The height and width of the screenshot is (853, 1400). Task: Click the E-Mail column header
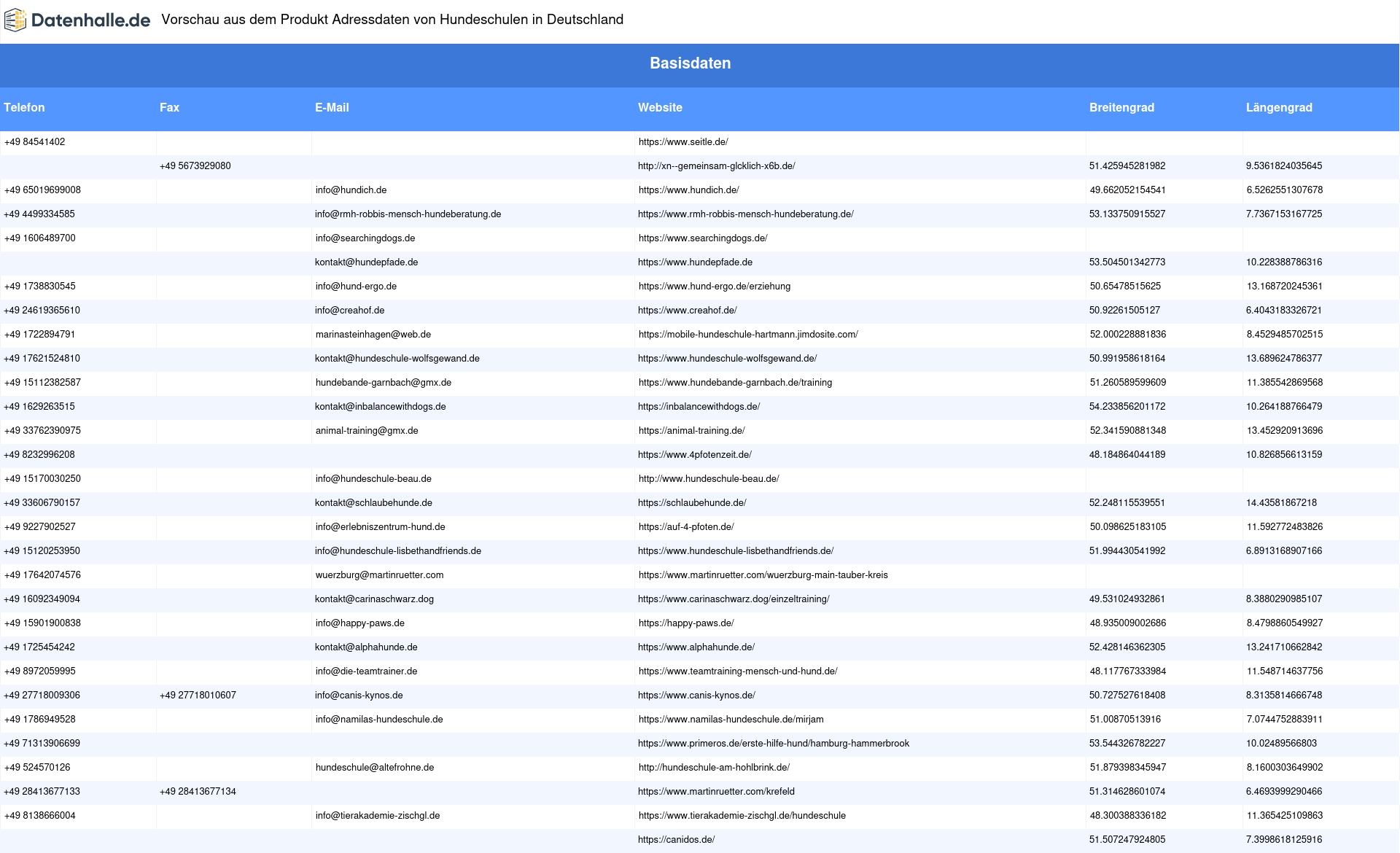332,107
